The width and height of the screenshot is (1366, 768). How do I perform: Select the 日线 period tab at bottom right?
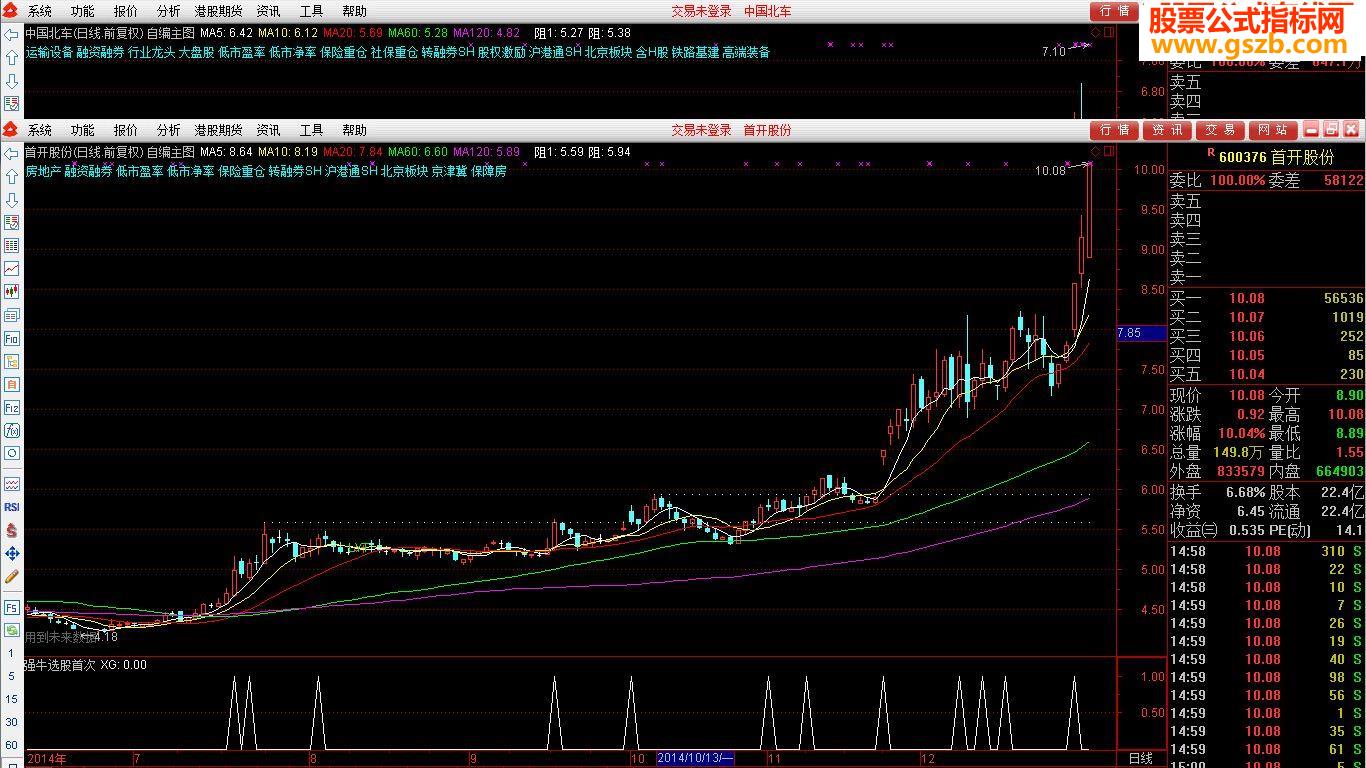point(1140,758)
